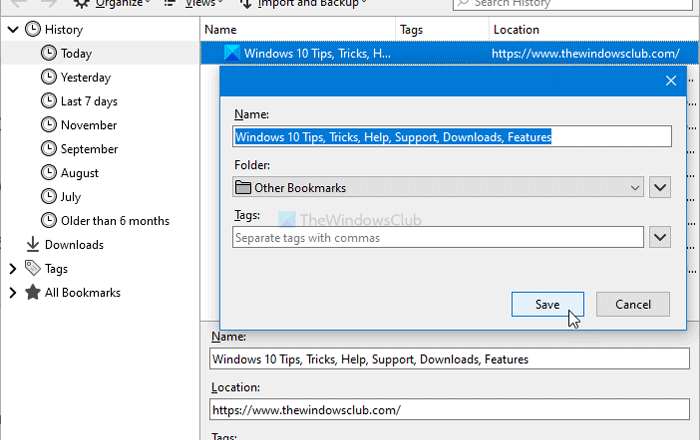Select July history entry
The width and height of the screenshot is (700, 440).
click(x=71, y=197)
